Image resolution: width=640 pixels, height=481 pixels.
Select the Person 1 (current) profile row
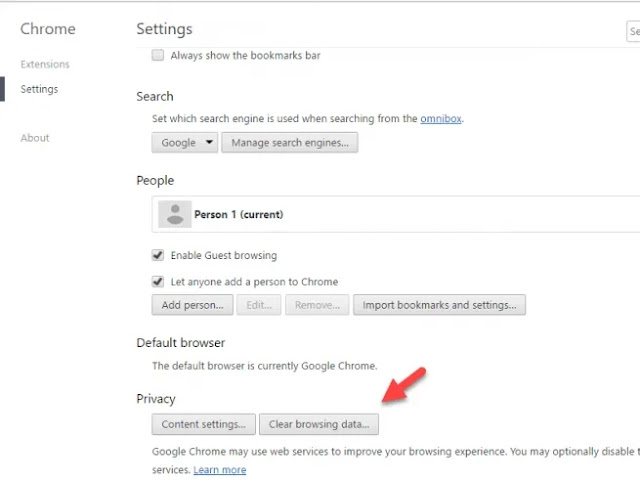[400, 214]
